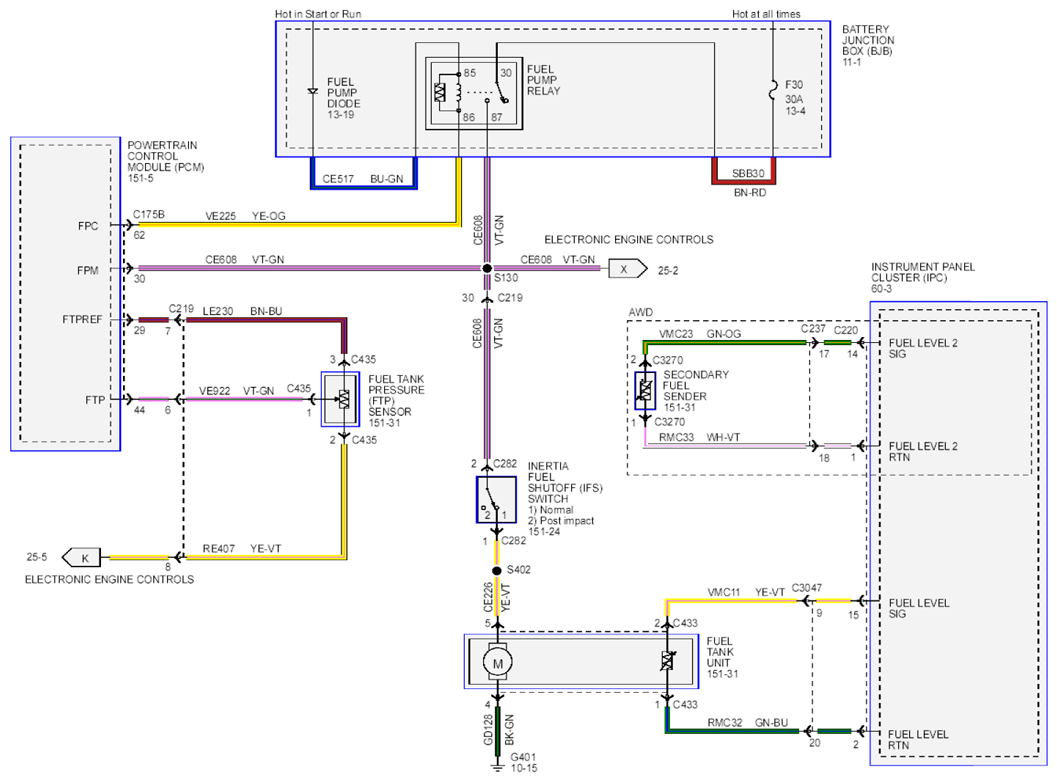Click the FUEL TANK UNIT 151-31 label
This screenshot has width=1057, height=782.
point(722,658)
